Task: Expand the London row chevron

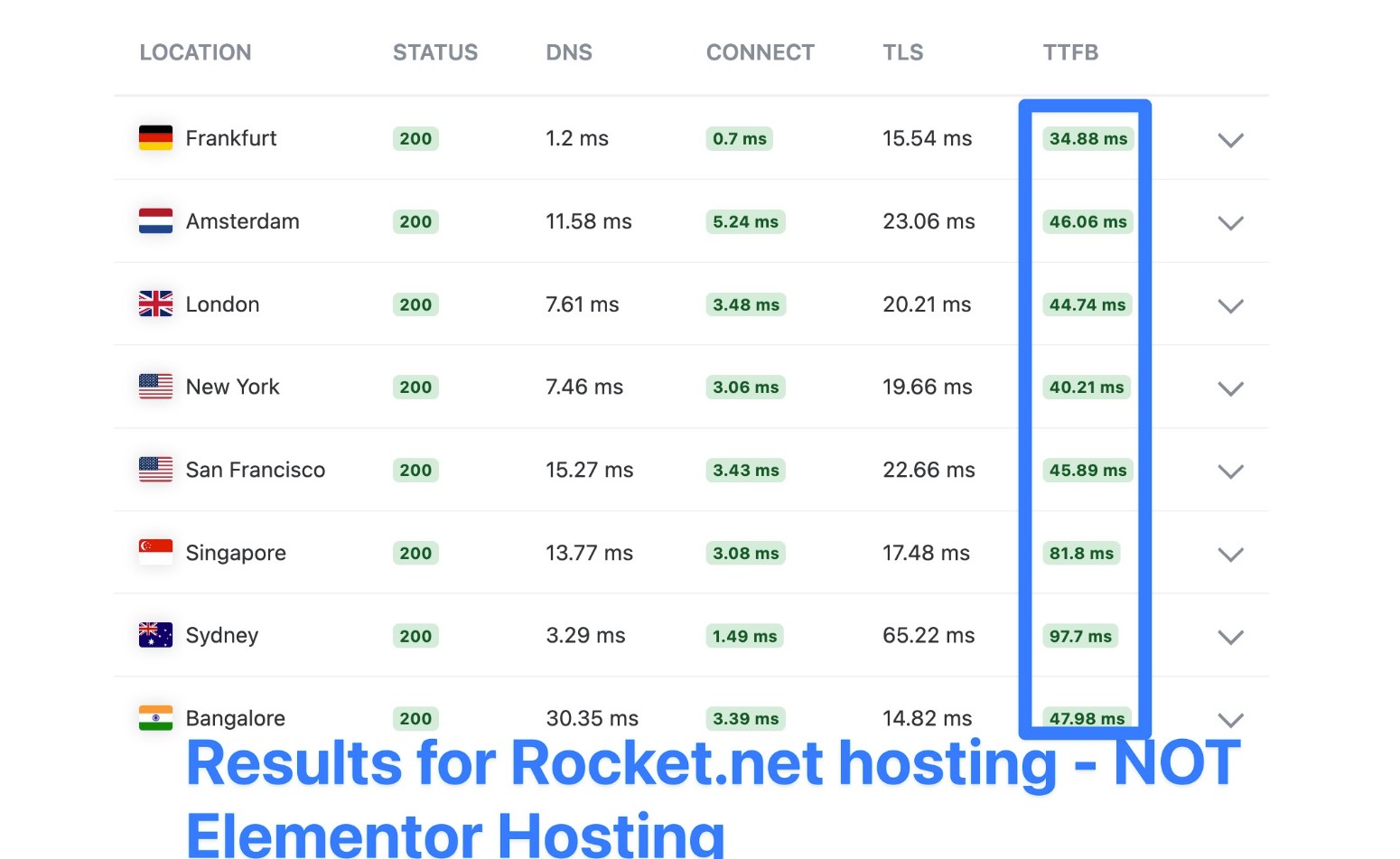Action: 1230,306
